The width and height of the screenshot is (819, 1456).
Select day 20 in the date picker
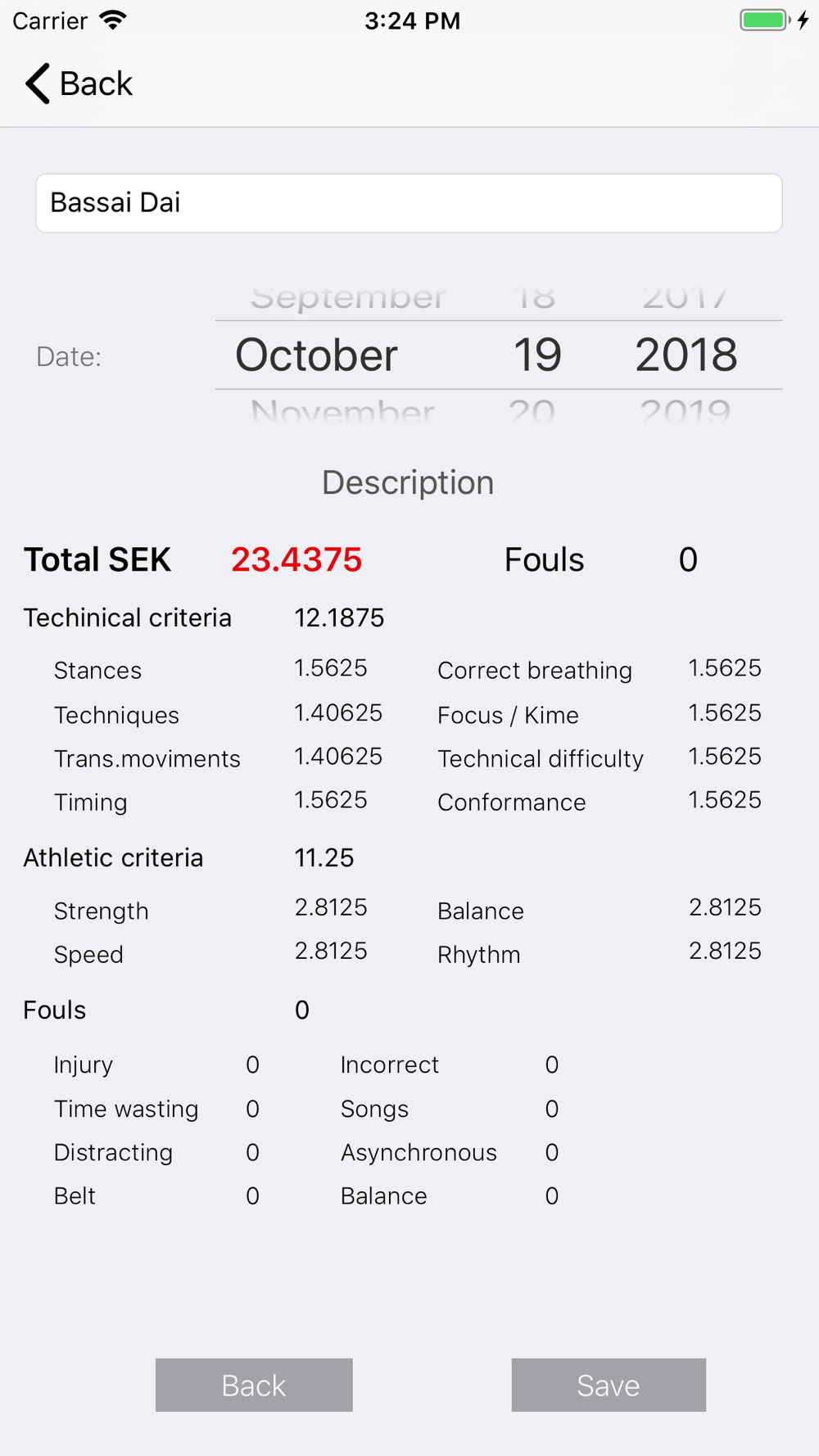point(532,411)
